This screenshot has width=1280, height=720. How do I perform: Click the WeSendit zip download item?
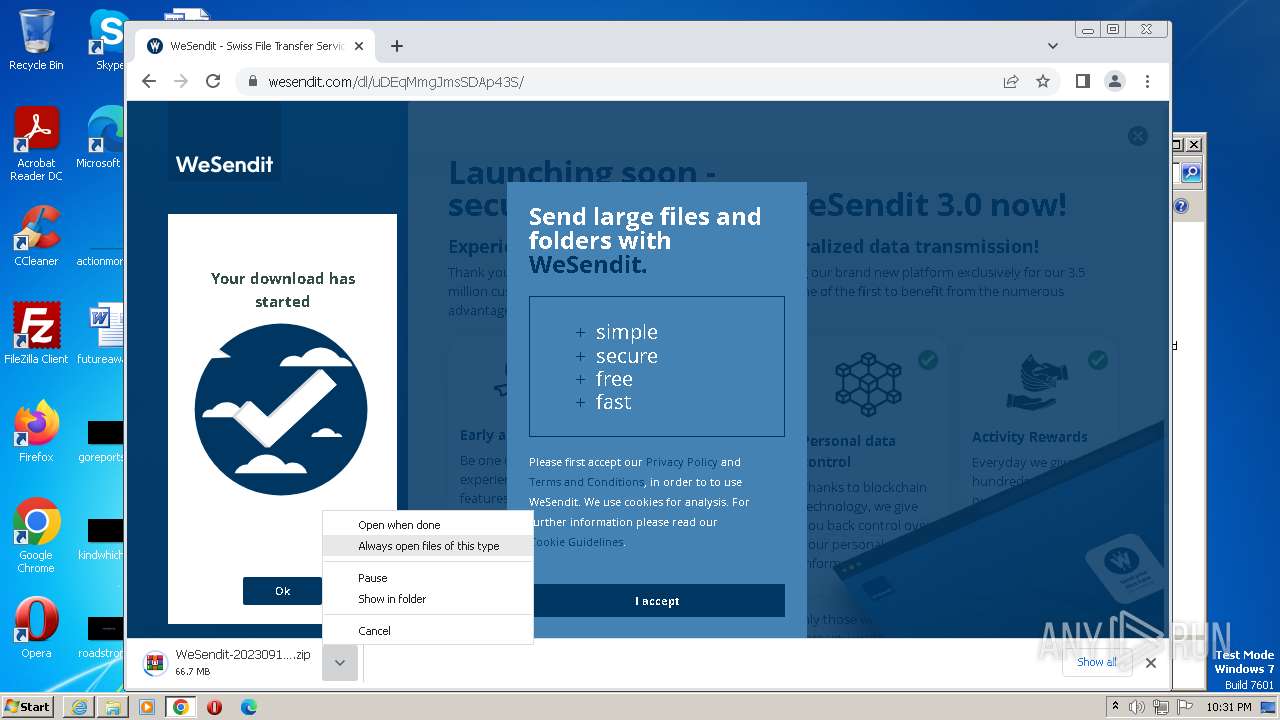[229, 662]
